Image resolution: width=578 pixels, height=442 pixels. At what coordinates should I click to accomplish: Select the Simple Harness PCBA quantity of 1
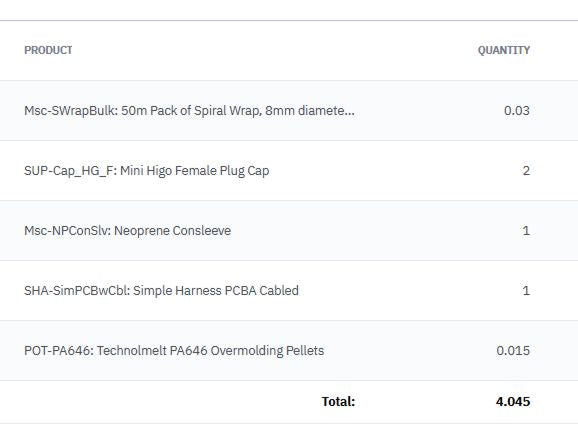click(526, 290)
